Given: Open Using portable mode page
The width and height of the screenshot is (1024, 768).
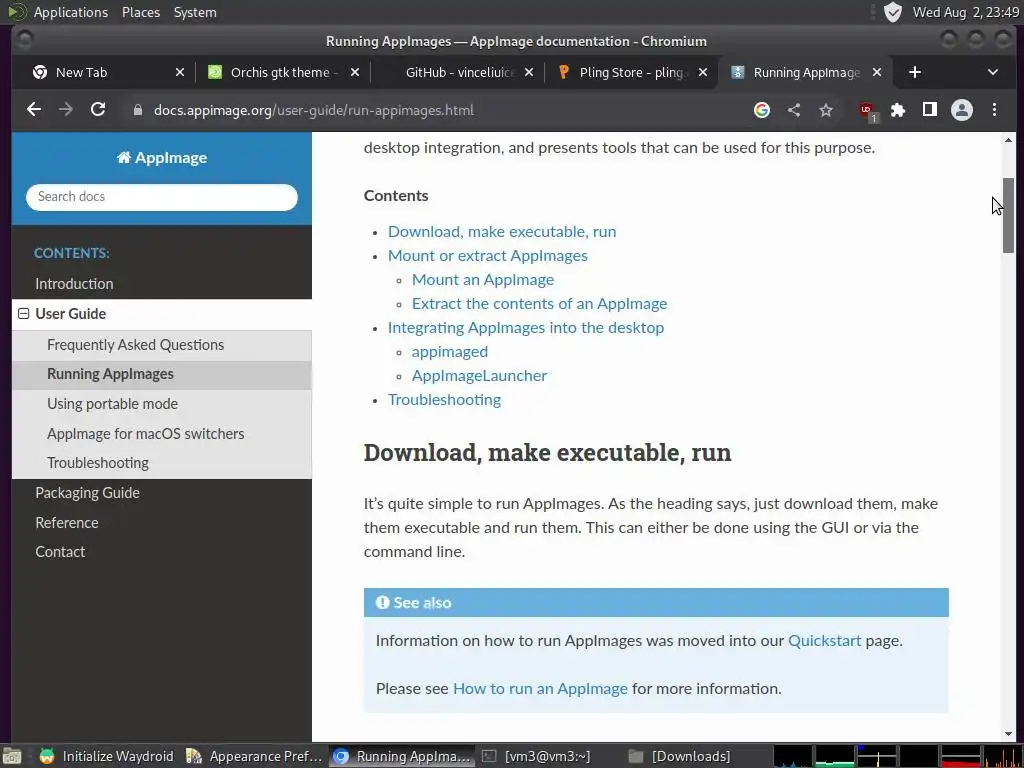Looking at the screenshot, I should coord(112,404).
